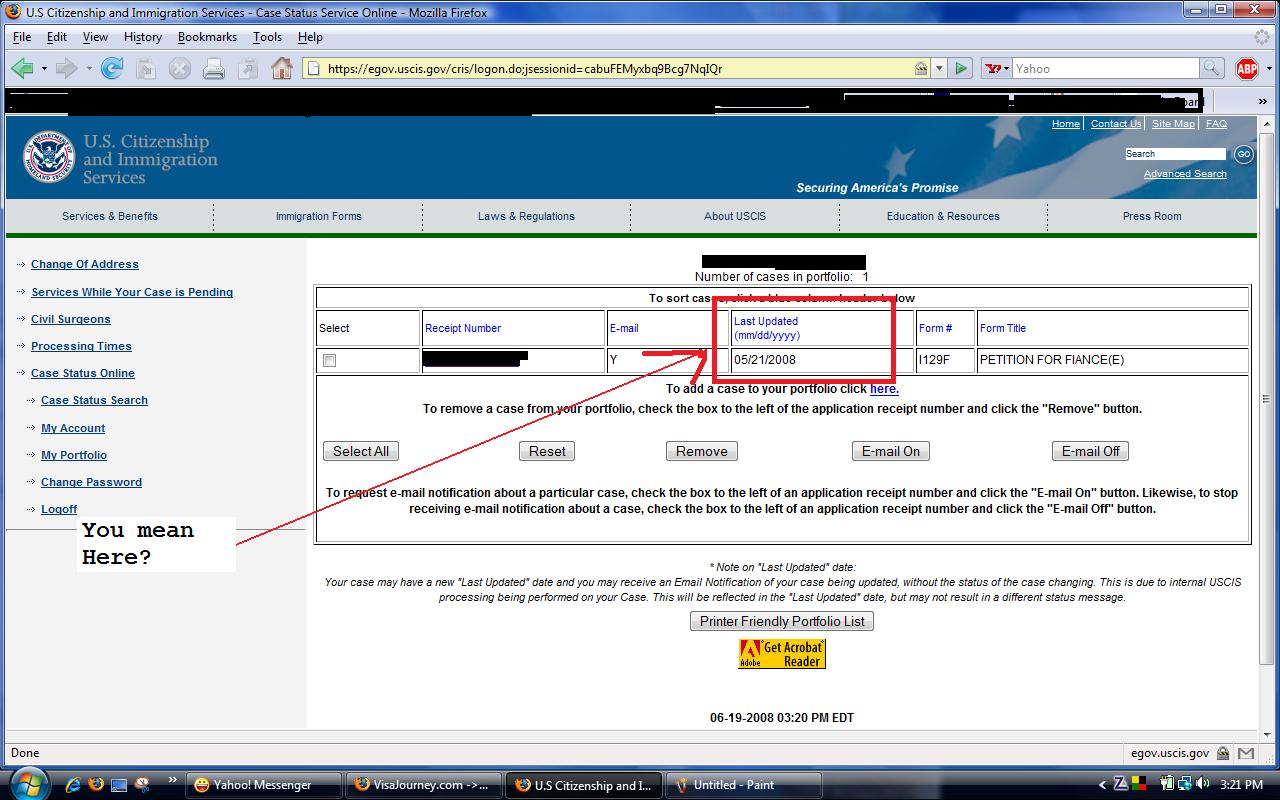Open Change Password link
1280x800 pixels.
(x=91, y=482)
